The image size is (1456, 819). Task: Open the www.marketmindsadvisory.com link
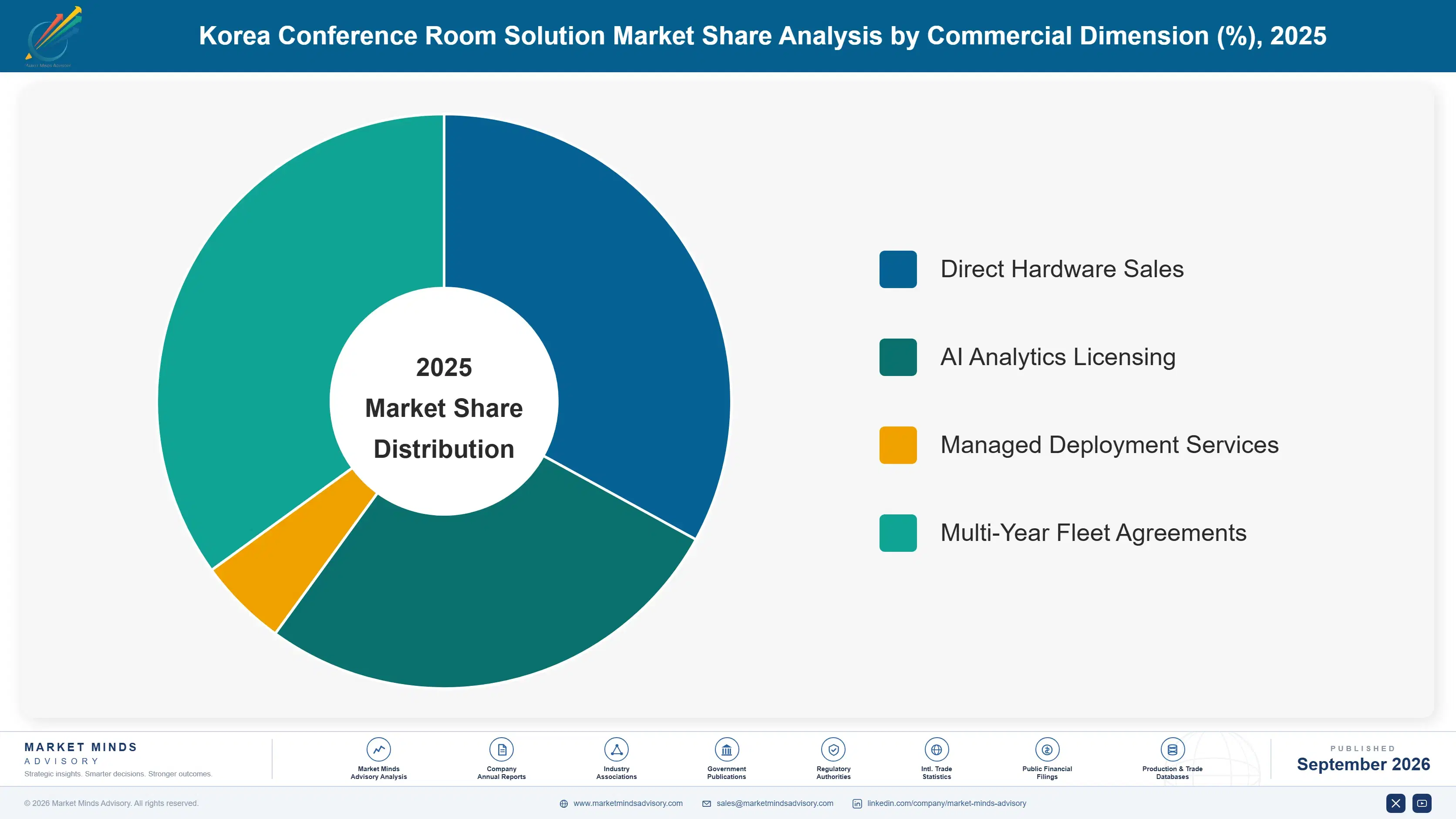(x=628, y=803)
